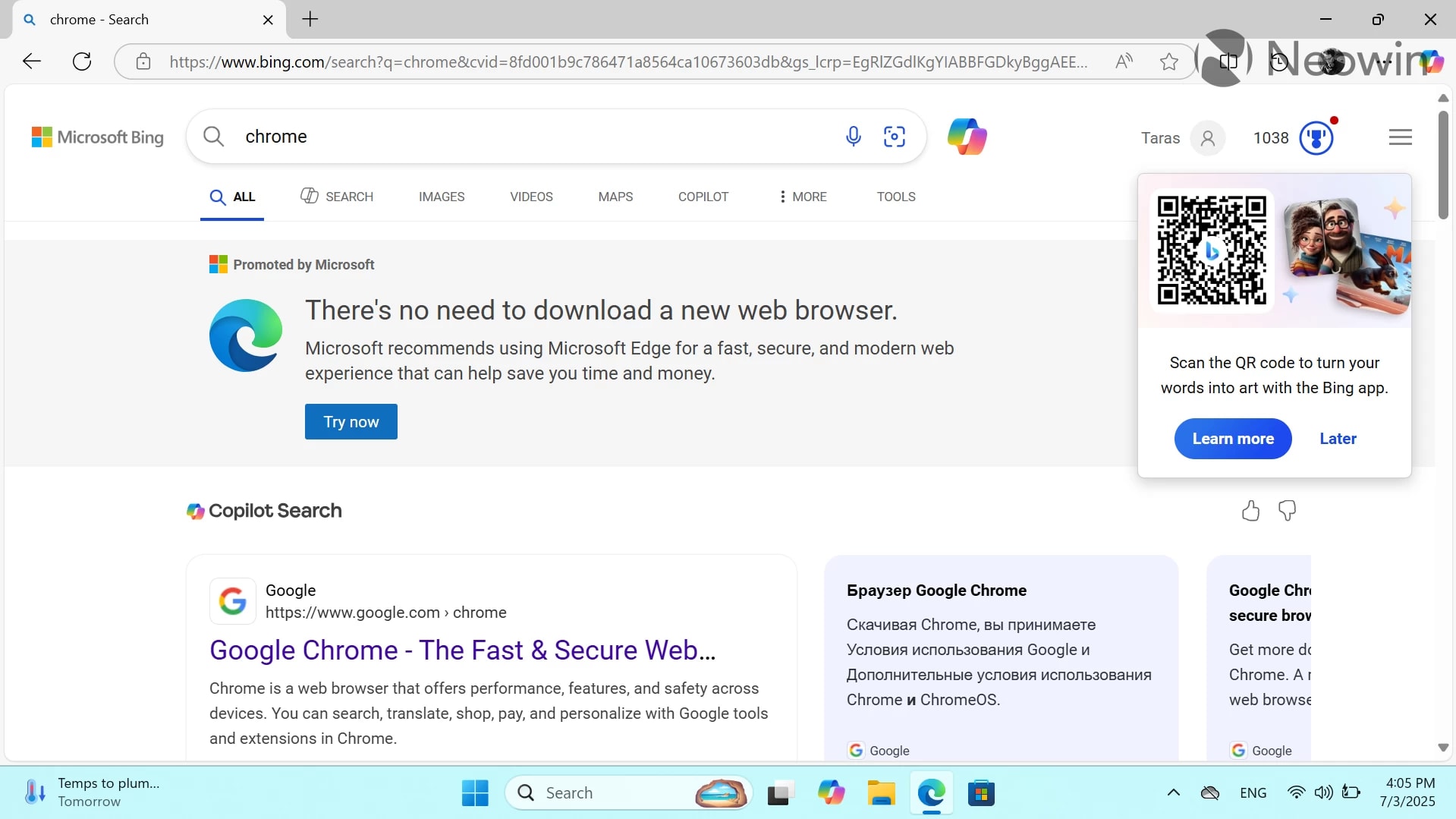Expand the MORE search filters
1456x819 pixels.
click(803, 197)
